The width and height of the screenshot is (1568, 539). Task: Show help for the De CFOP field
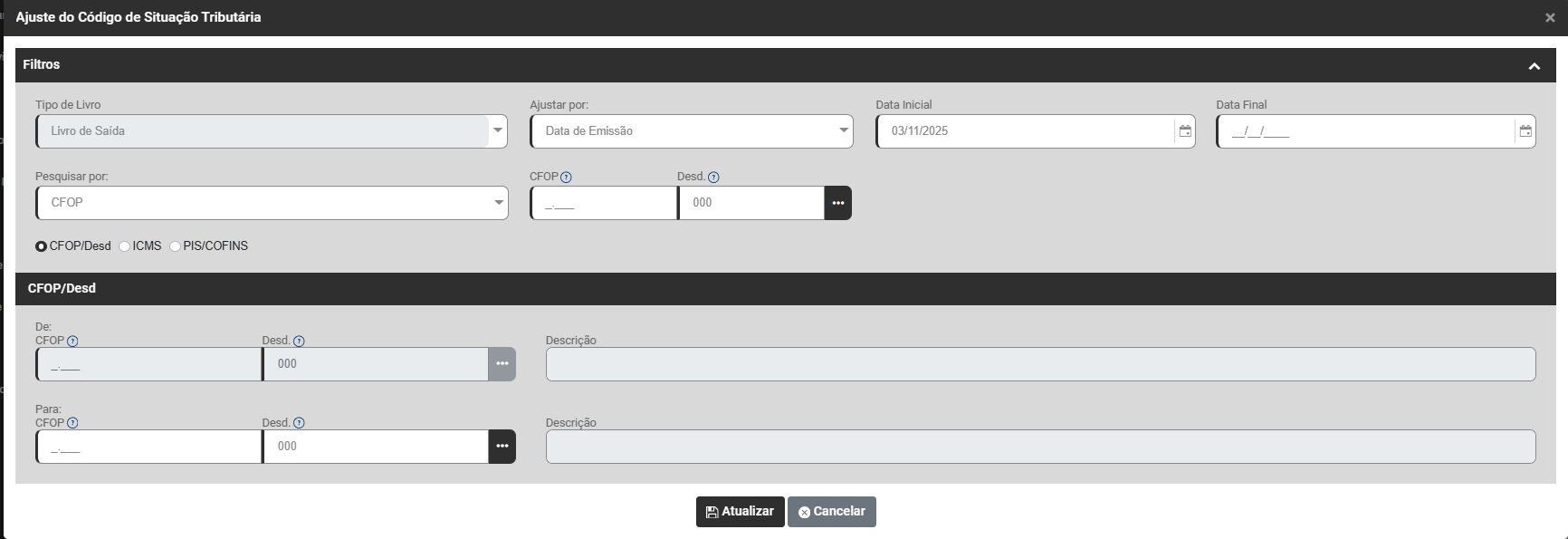72,342
